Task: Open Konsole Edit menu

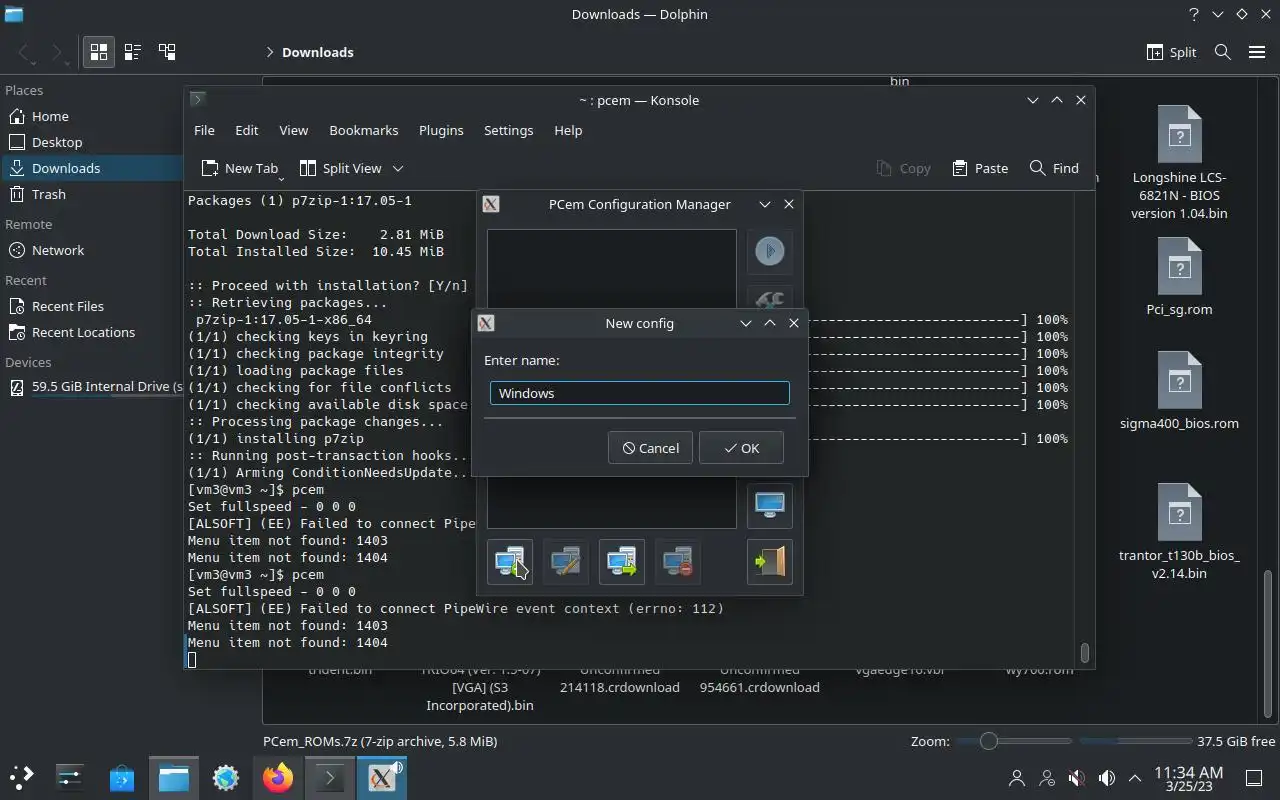Action: point(247,130)
